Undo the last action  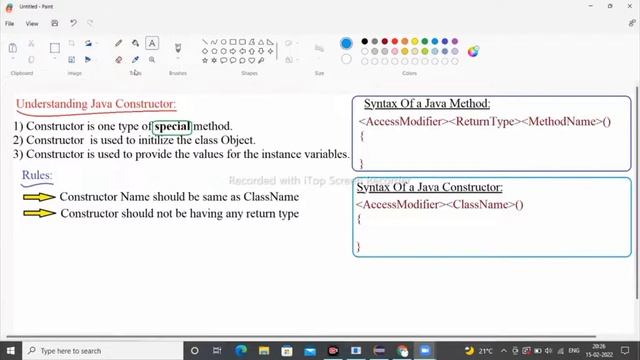[x=73, y=23]
